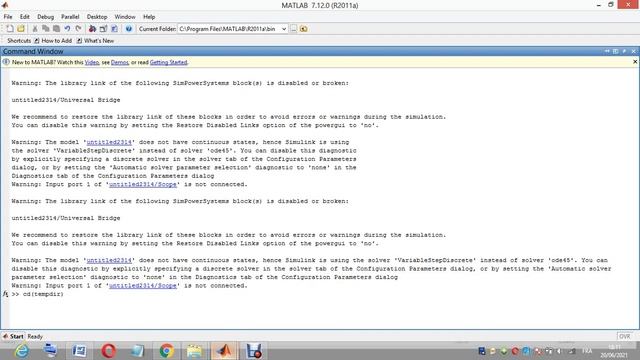This screenshot has height=360, width=640.
Task: Expand the Current Folder path dropdown
Action: [284, 29]
